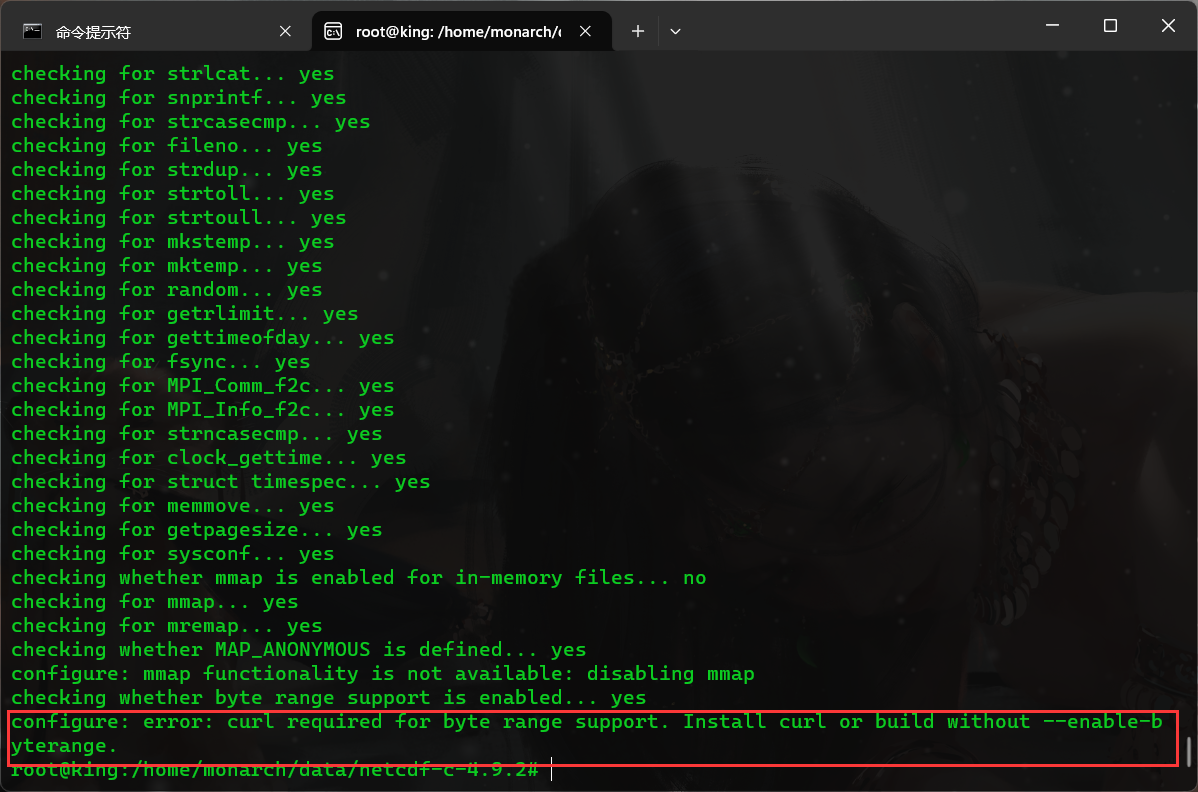Open the new tab profile dropdown

point(675,31)
